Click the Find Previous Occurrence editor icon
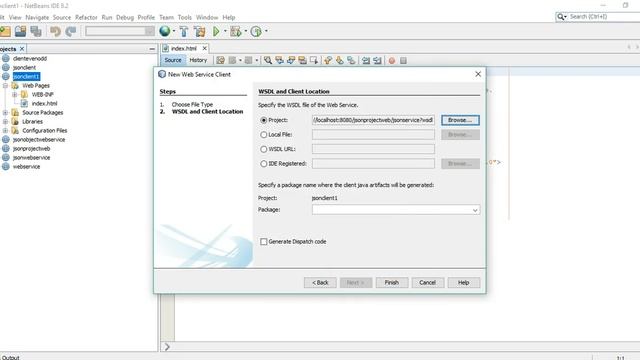 pos(280,60)
